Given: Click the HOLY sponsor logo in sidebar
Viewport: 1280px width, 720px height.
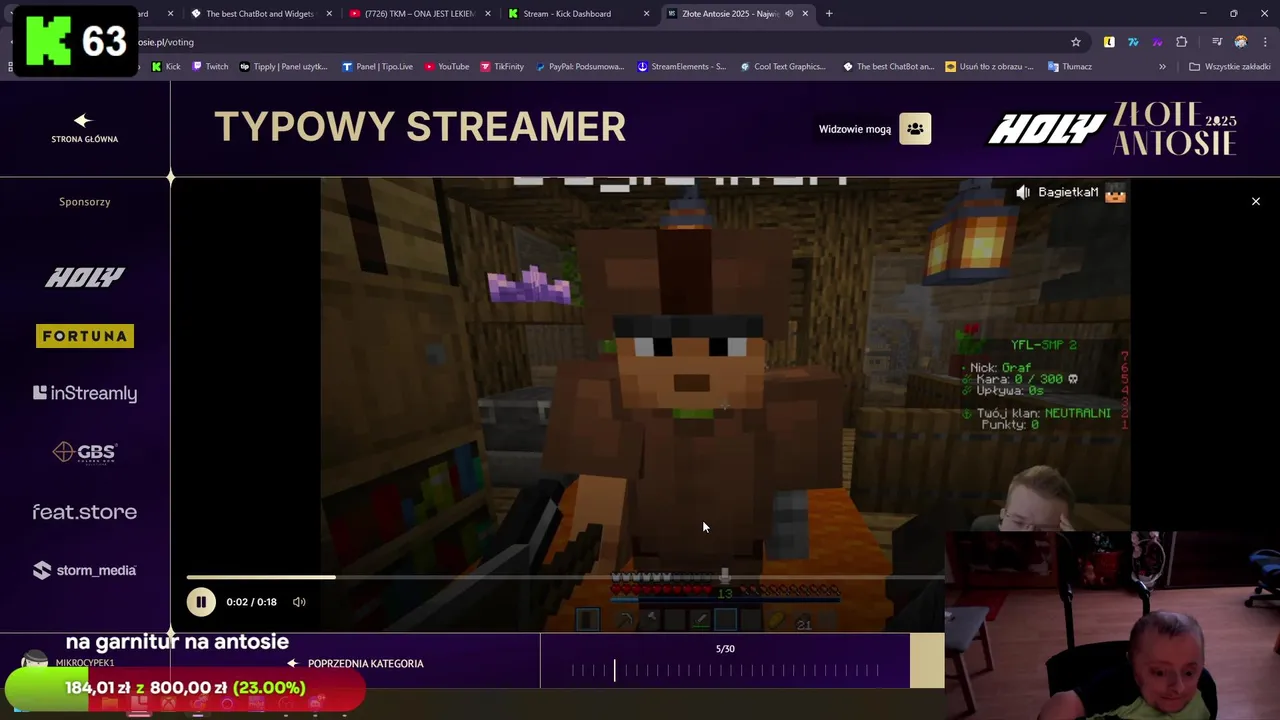Looking at the screenshot, I should click(x=85, y=277).
